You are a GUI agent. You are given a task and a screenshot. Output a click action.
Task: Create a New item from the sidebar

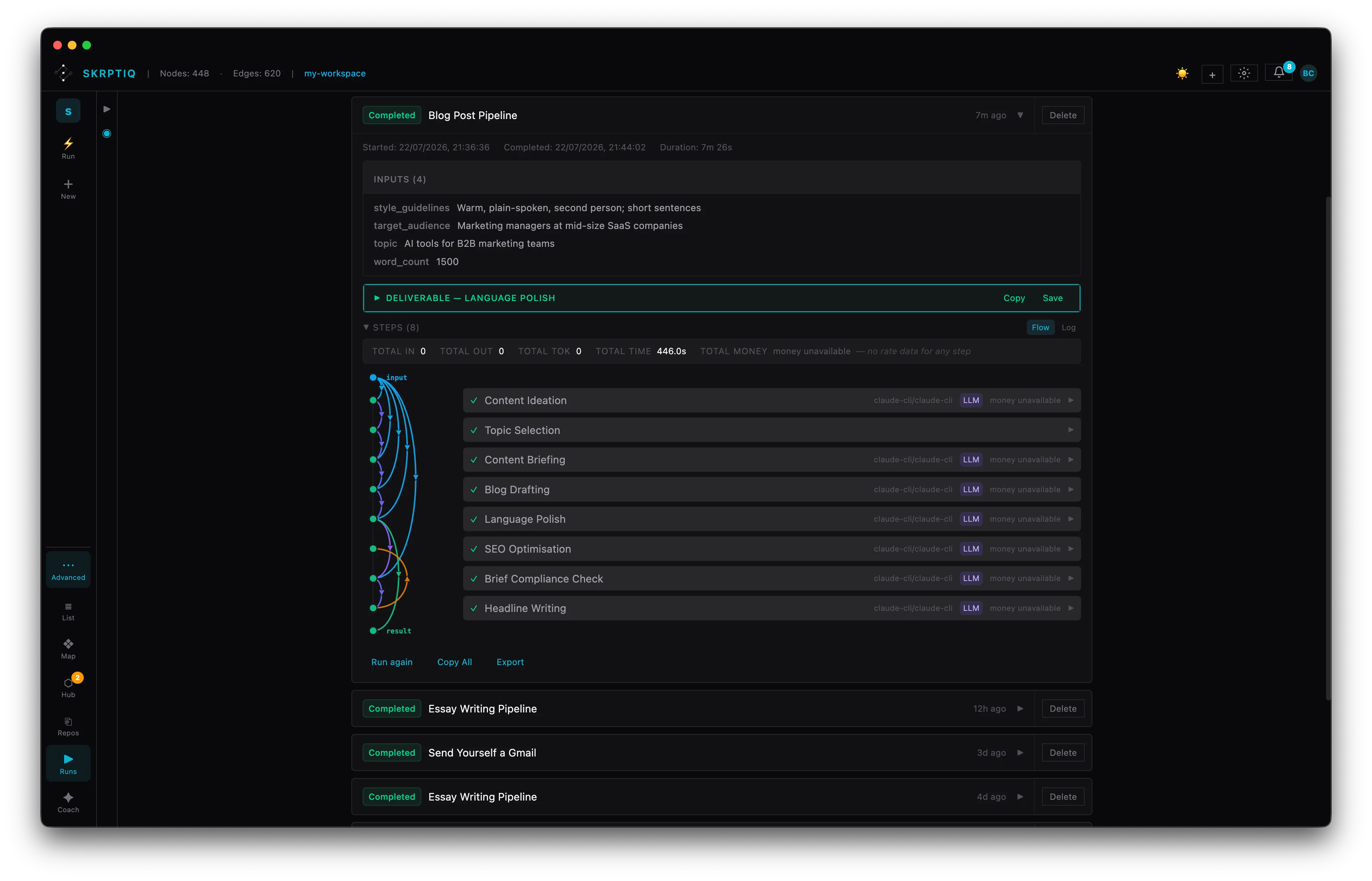click(x=68, y=189)
